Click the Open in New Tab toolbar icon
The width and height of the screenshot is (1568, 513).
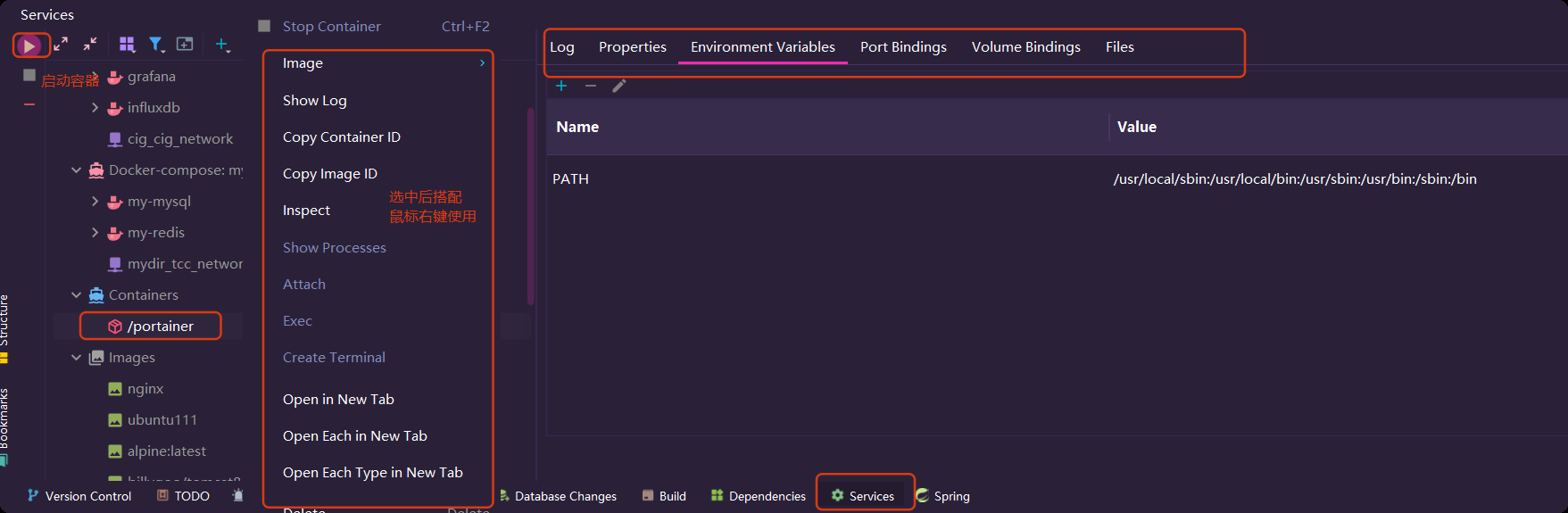click(x=185, y=44)
